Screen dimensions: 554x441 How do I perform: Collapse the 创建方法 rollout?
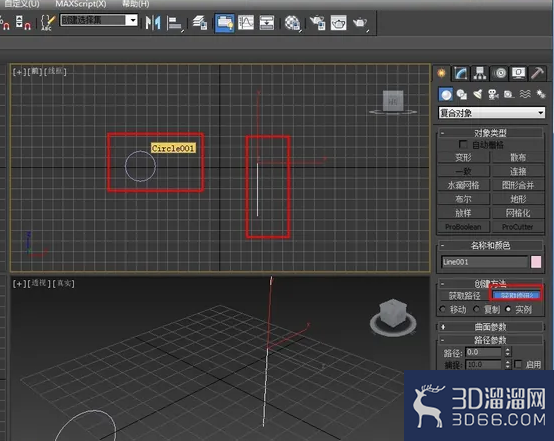point(490,283)
